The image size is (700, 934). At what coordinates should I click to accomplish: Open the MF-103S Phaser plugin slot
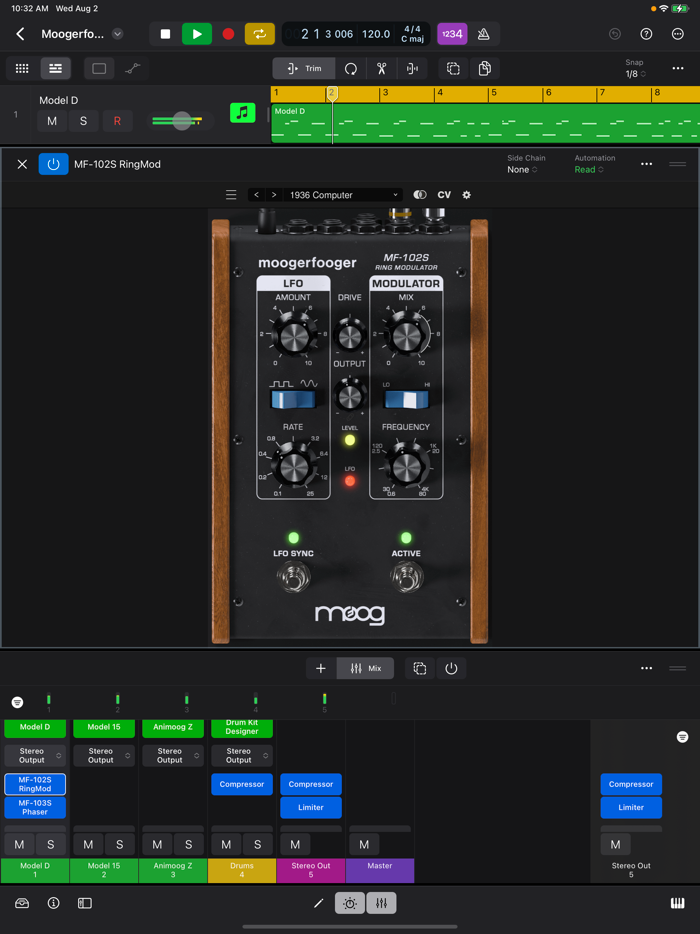[x=35, y=807]
